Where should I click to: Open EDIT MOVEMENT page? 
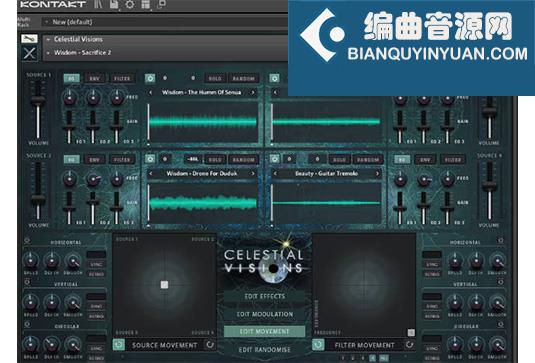pyautogui.click(x=265, y=332)
